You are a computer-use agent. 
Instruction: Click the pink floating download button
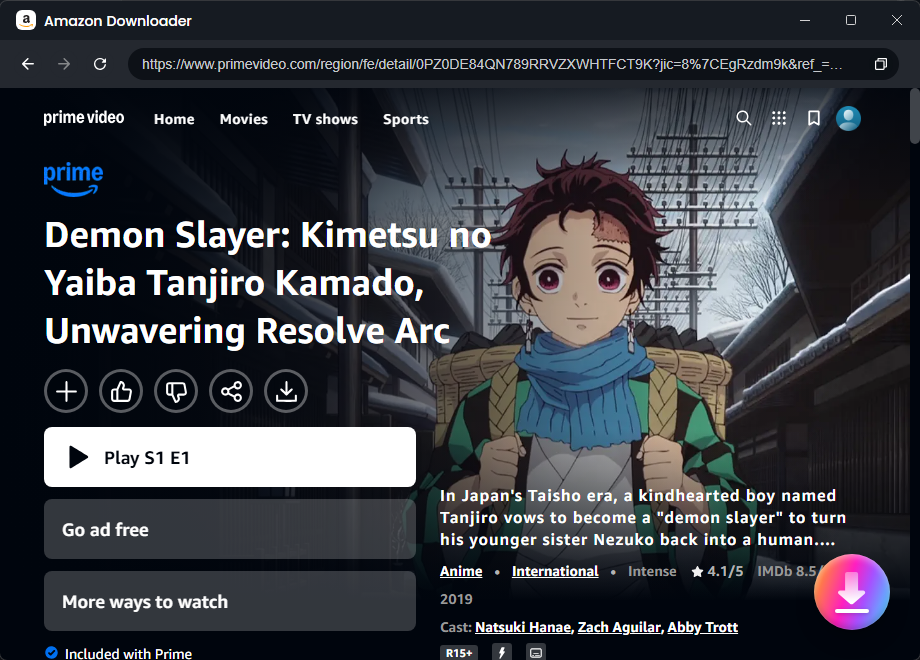pyautogui.click(x=851, y=592)
